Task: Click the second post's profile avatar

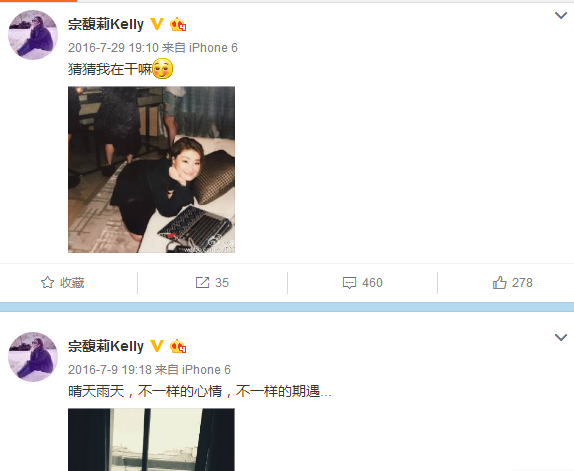Action: [x=33, y=357]
